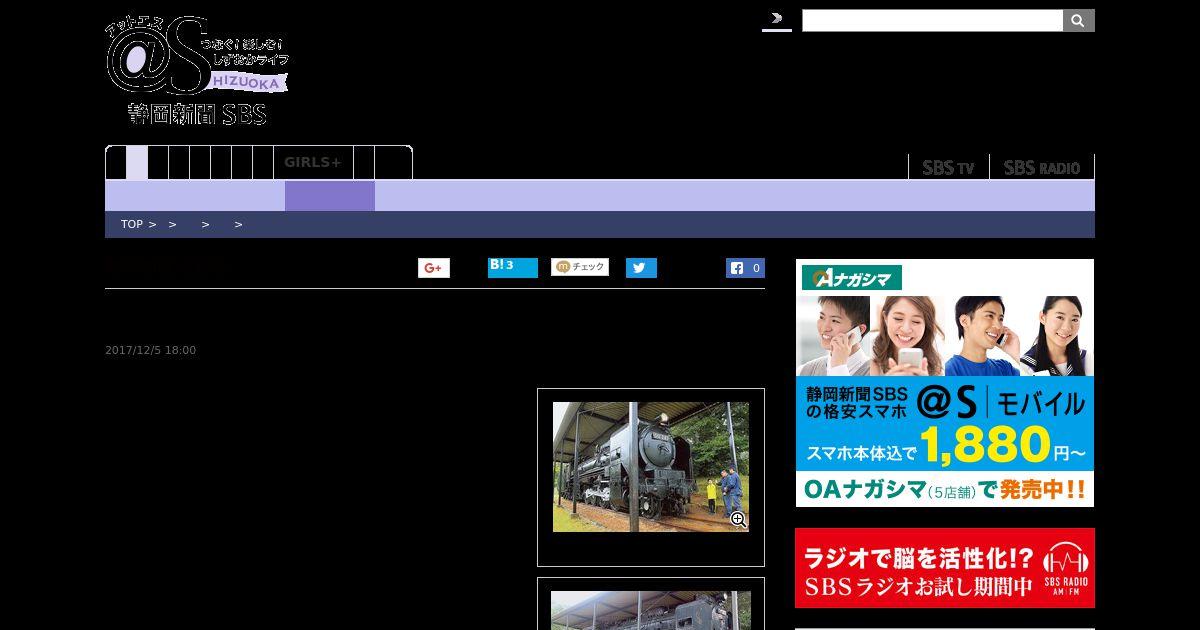1200x630 pixels.
Task: Open the GIRLS+ tab
Action: pos(313,162)
